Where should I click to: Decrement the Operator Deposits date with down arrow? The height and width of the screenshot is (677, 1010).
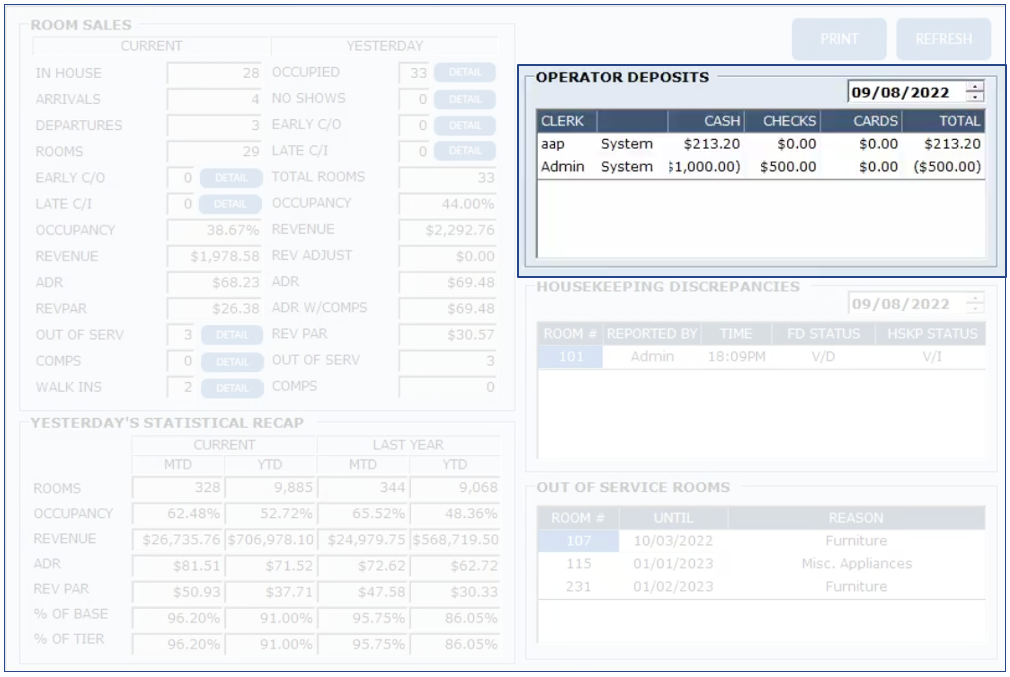pyautogui.click(x=975, y=97)
